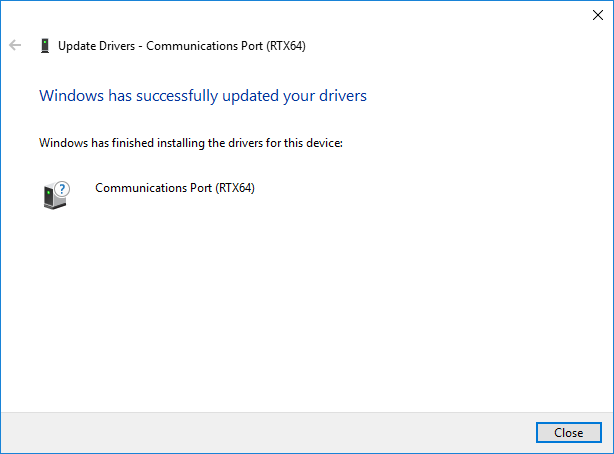Click the green indicator light on large device icon

49,193
